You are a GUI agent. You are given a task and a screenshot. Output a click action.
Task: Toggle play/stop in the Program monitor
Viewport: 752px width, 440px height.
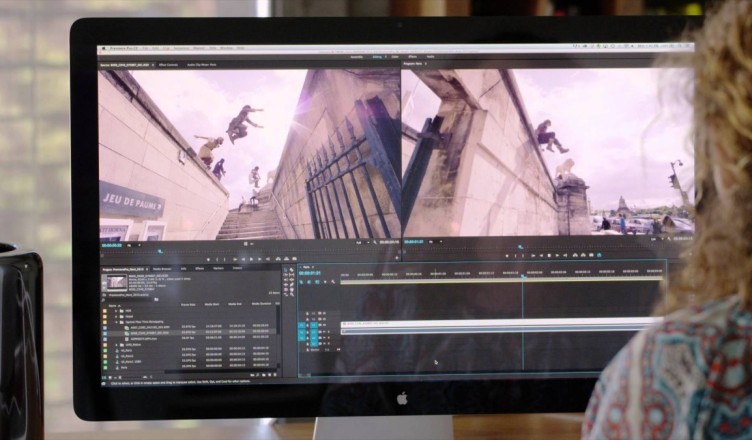(x=549, y=255)
